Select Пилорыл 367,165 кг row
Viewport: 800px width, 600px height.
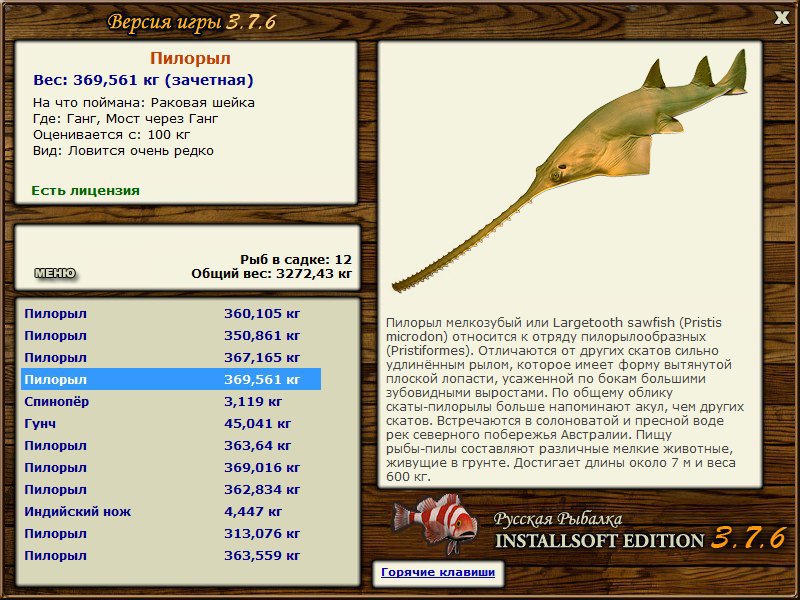click(171, 357)
